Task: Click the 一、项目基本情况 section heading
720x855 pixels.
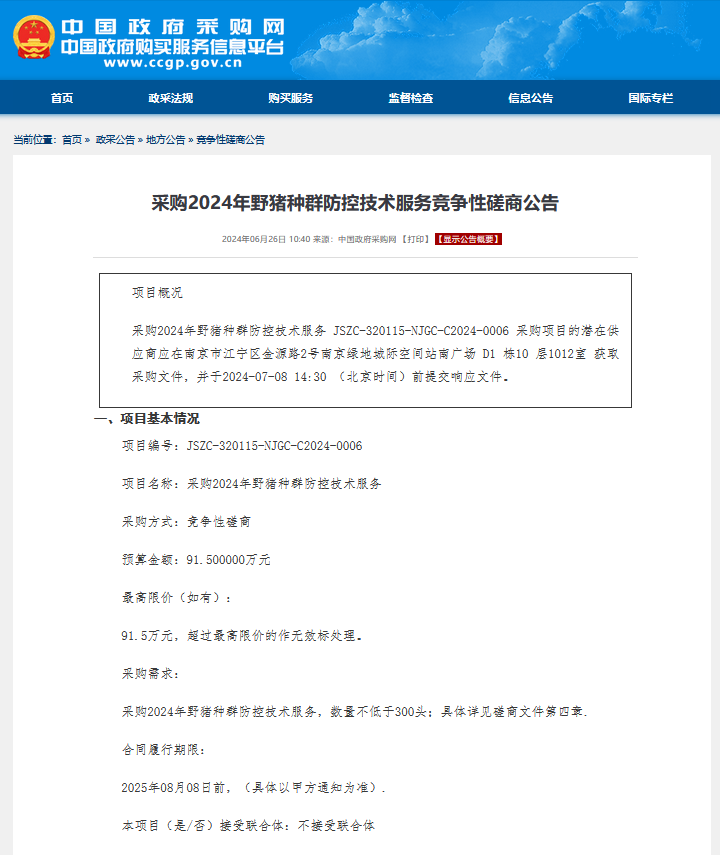Action: coord(147,419)
